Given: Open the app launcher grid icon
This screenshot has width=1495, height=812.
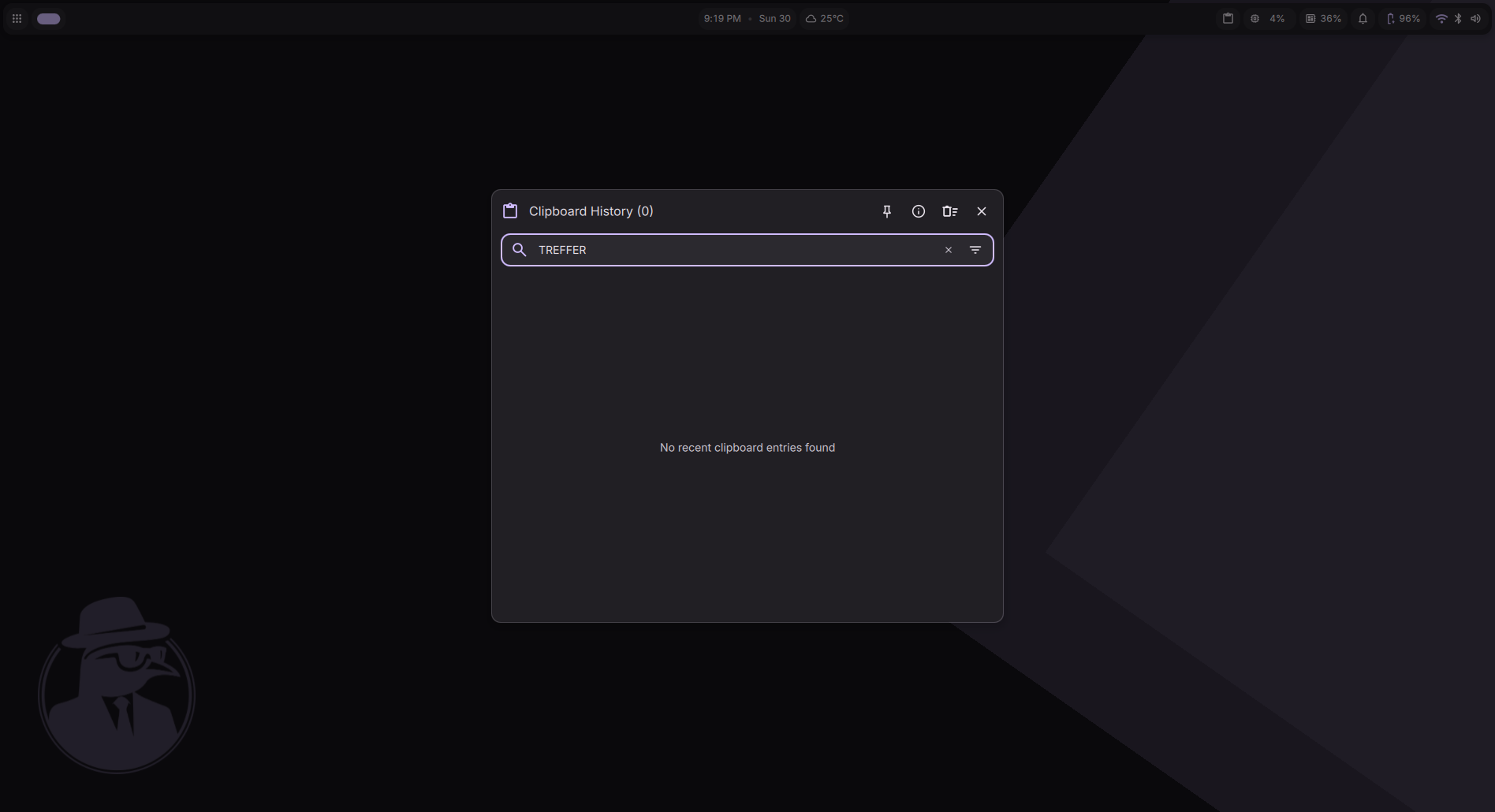Looking at the screenshot, I should (17, 19).
